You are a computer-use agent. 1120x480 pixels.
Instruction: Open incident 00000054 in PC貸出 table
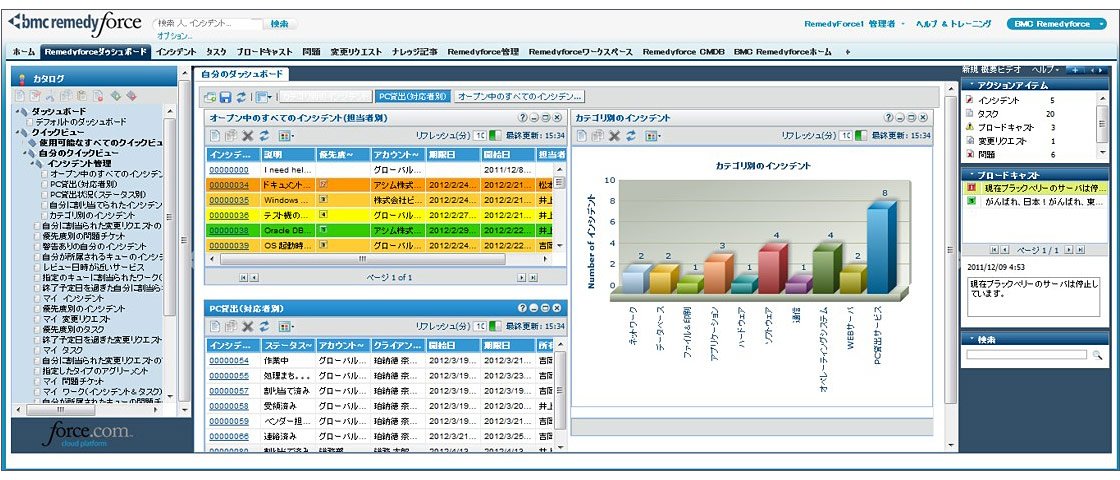(229, 360)
